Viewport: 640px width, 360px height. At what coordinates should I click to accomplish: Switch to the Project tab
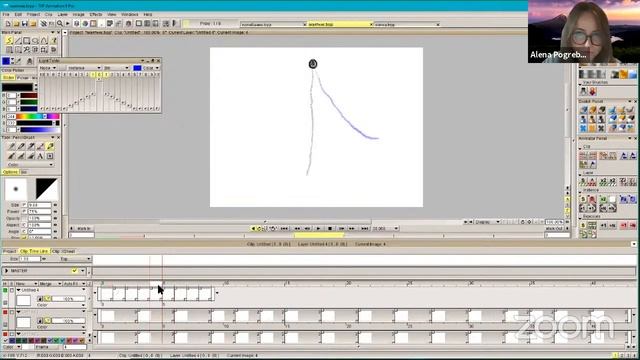[x=9, y=251]
